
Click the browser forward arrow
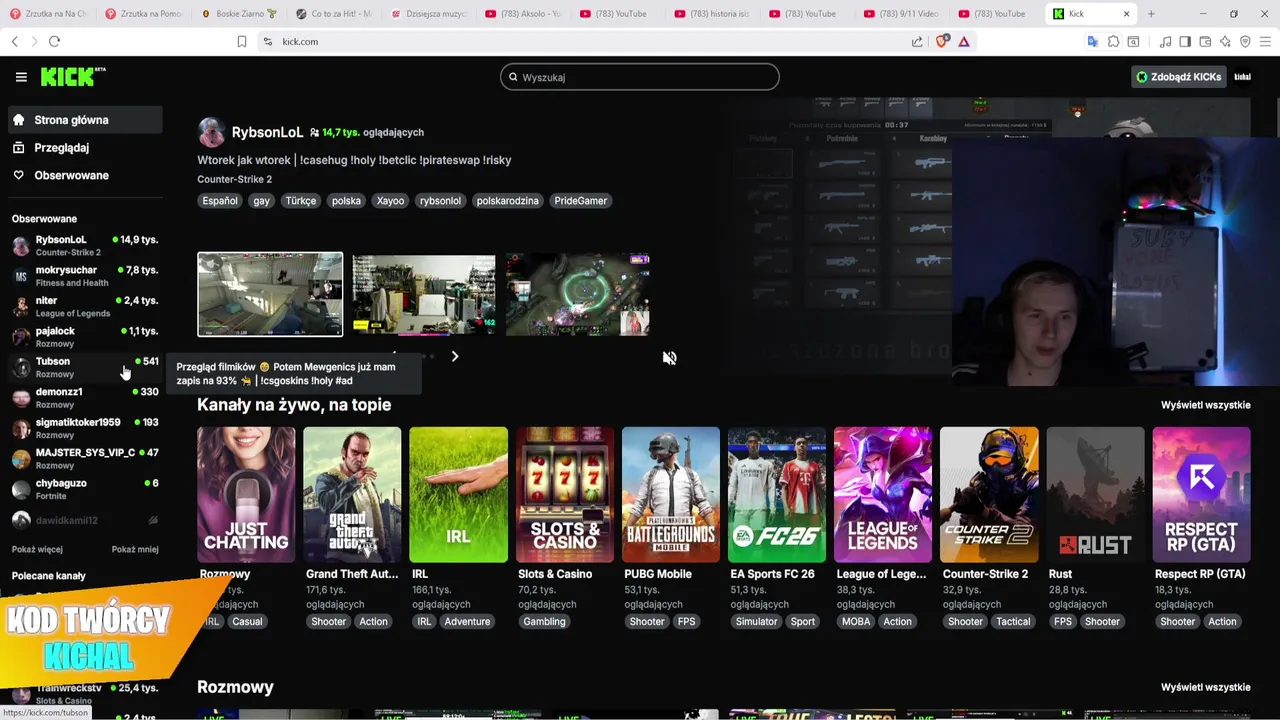tap(33, 41)
